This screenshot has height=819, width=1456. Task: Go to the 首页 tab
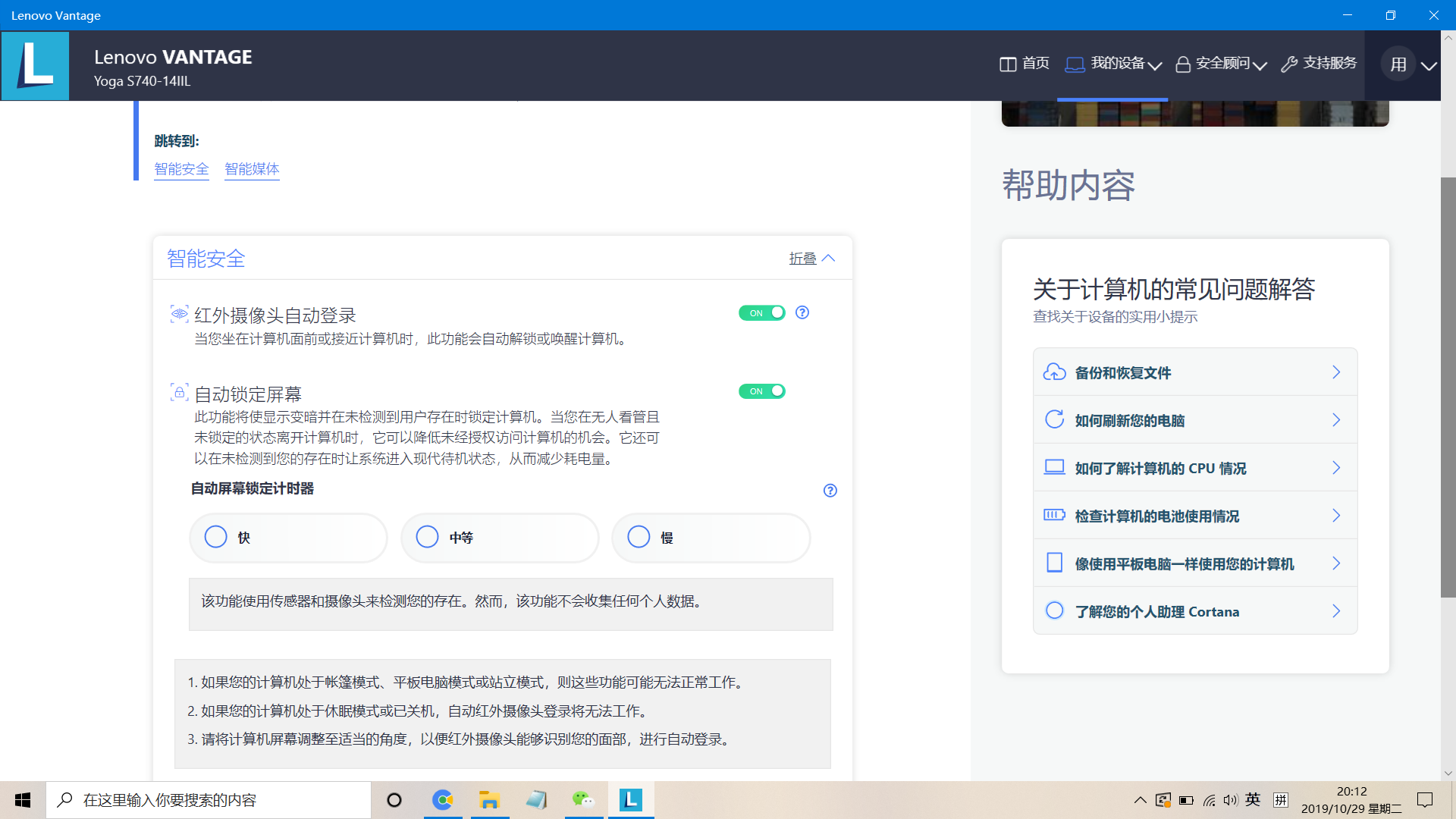tap(1025, 64)
